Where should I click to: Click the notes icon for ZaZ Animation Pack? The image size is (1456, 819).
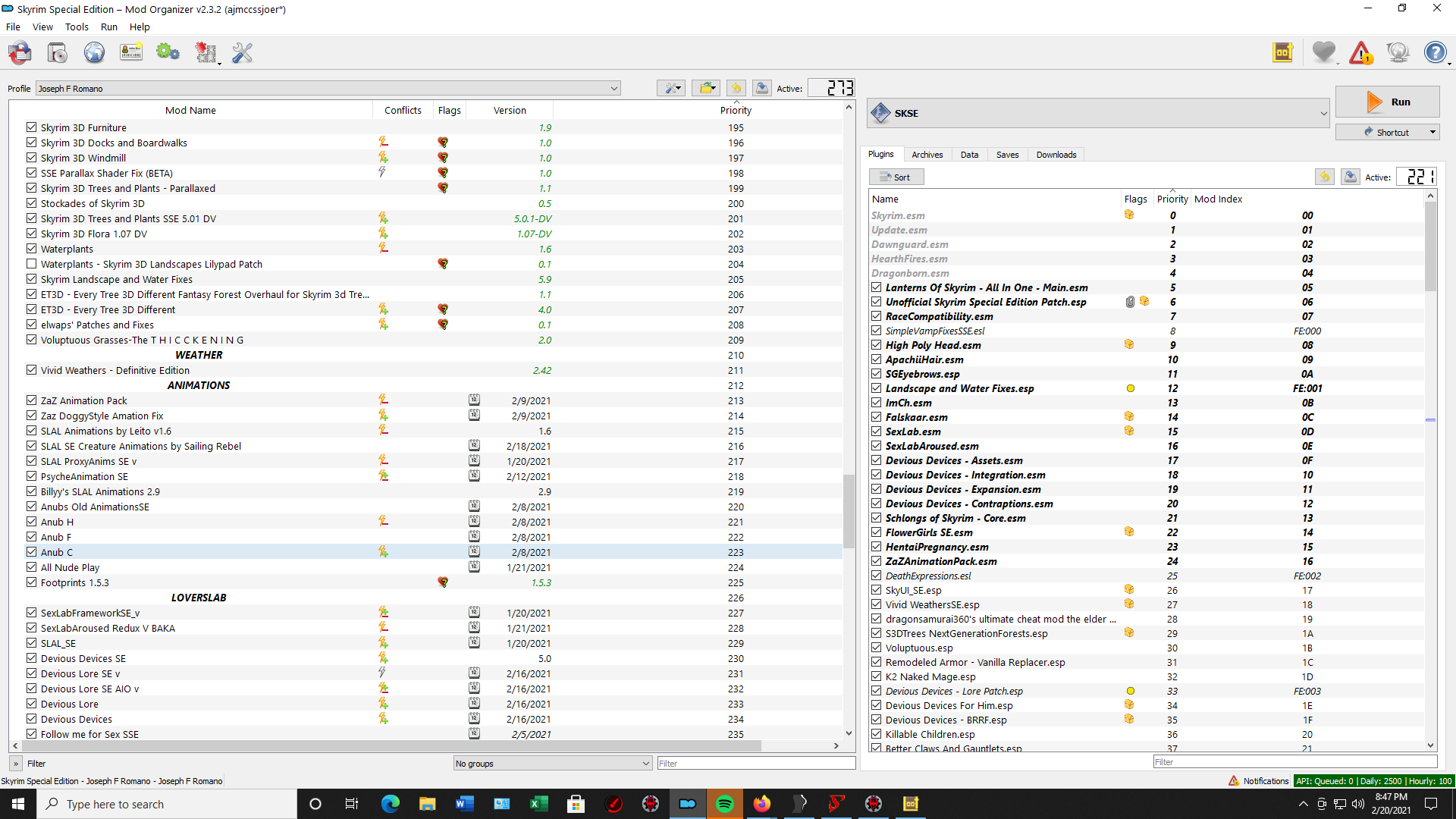point(474,400)
